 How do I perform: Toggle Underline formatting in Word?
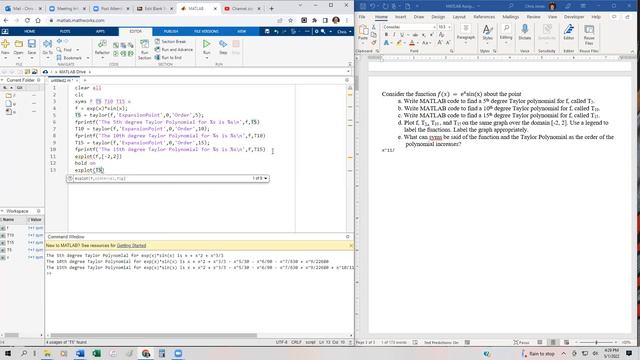(402, 35)
